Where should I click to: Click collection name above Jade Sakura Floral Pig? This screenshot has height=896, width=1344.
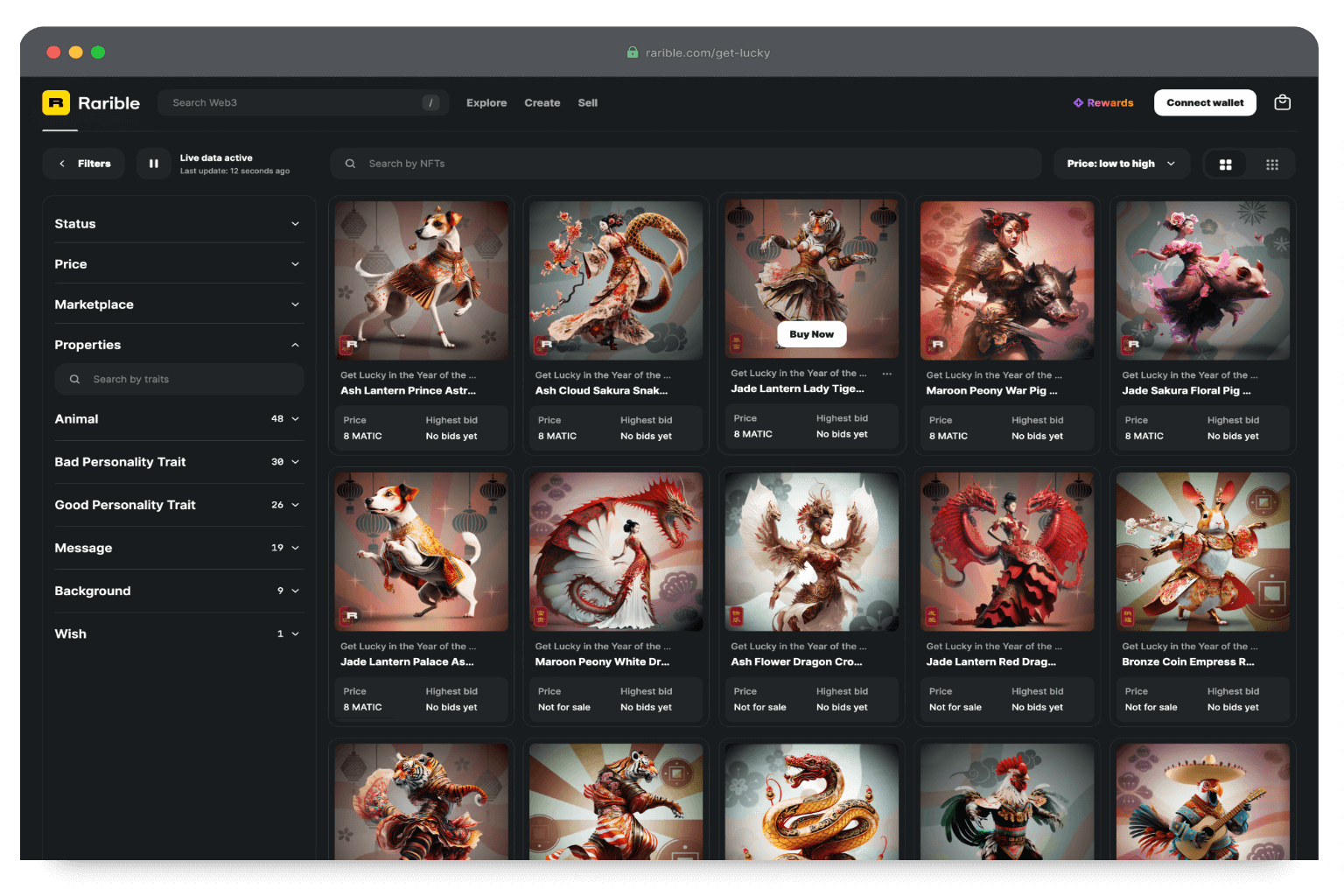1190,375
